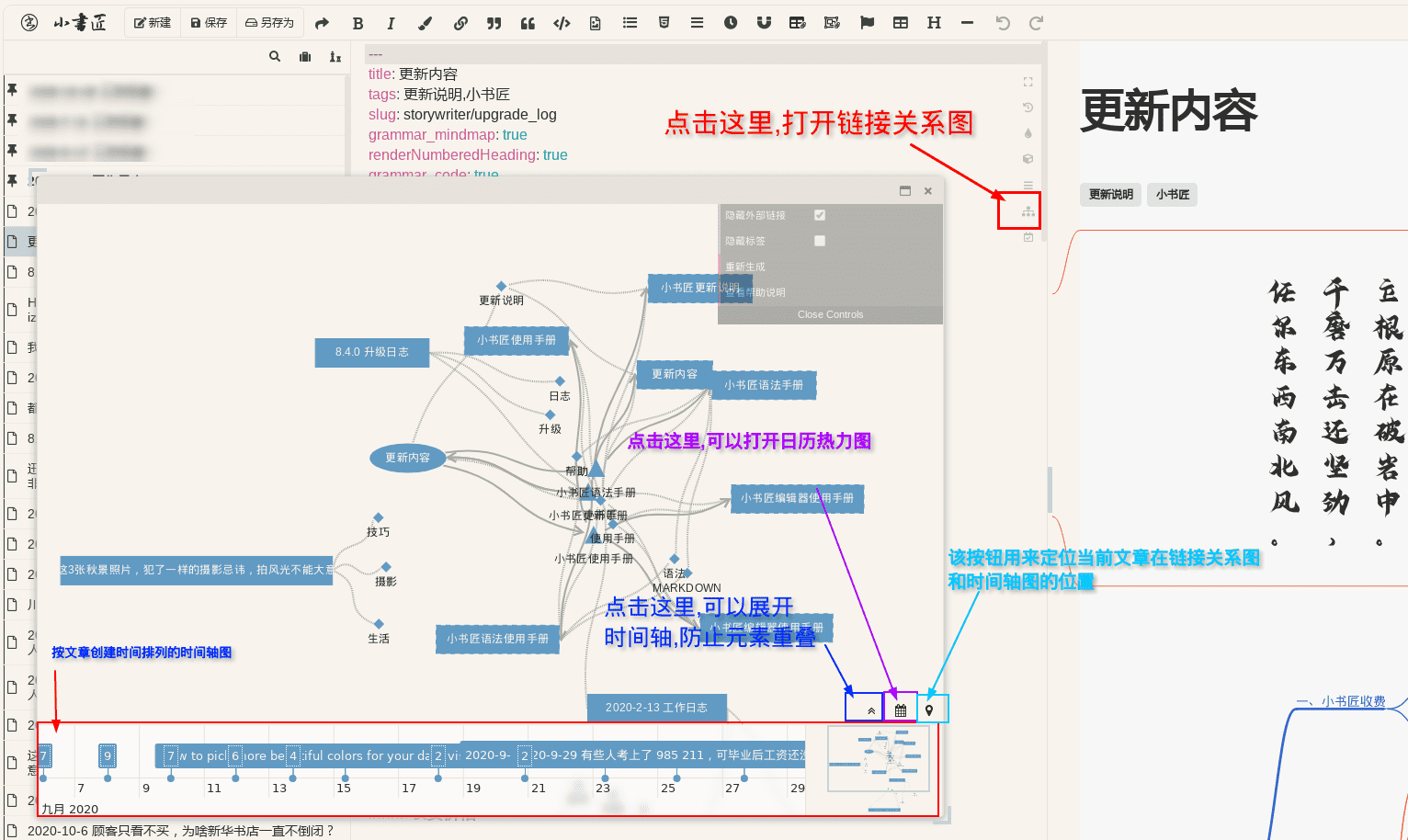Click the droplet icon in the editor sidebar

click(1028, 133)
